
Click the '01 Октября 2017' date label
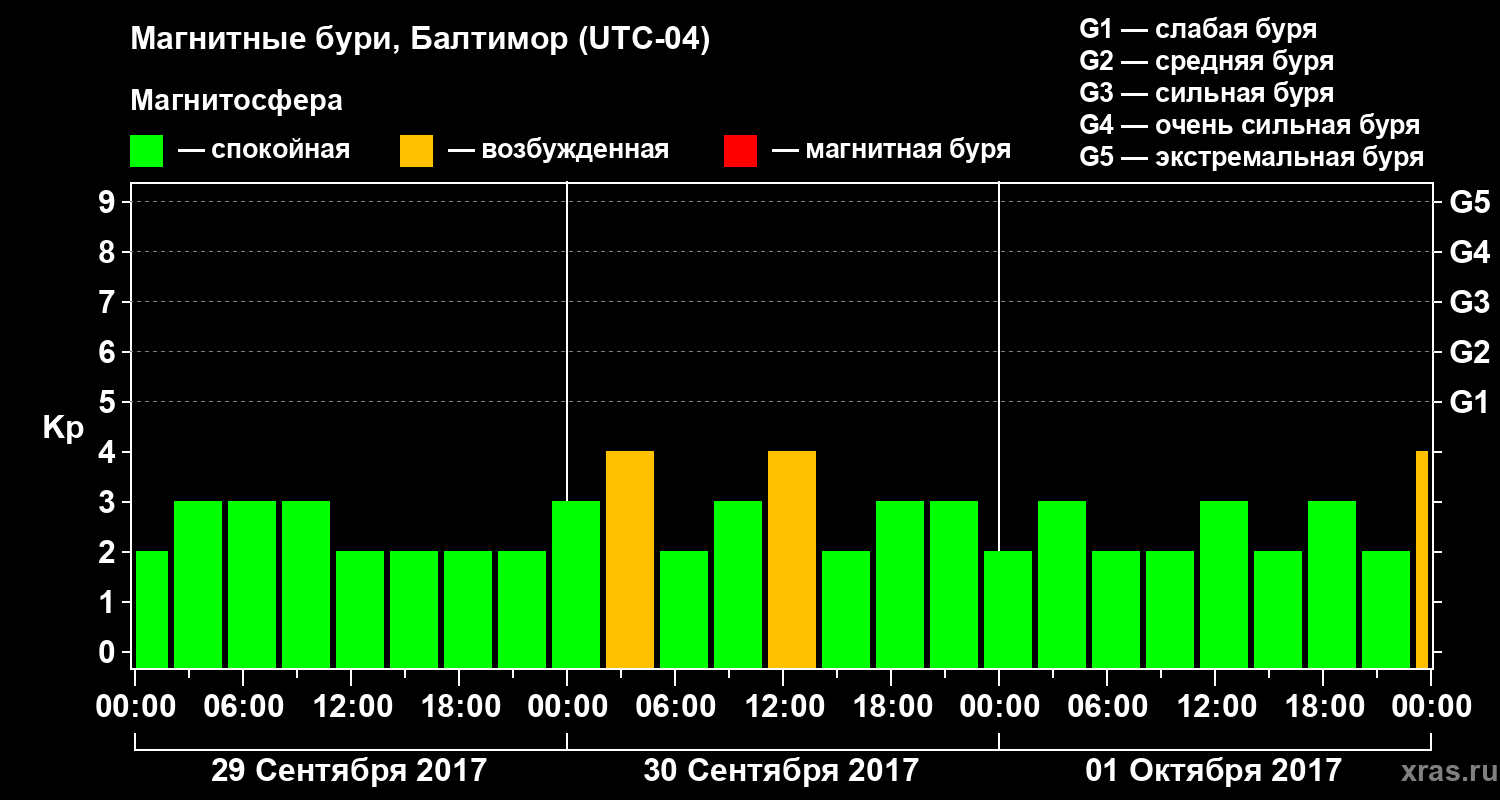pyautogui.click(x=1214, y=771)
